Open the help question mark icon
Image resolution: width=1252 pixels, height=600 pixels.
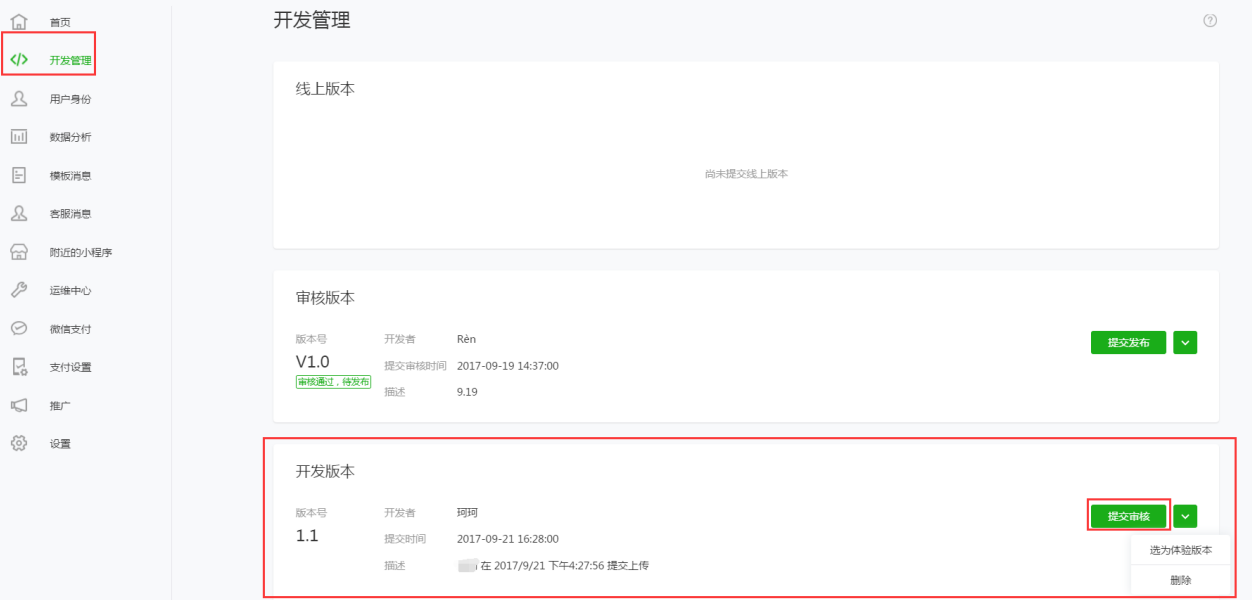coord(1210,20)
